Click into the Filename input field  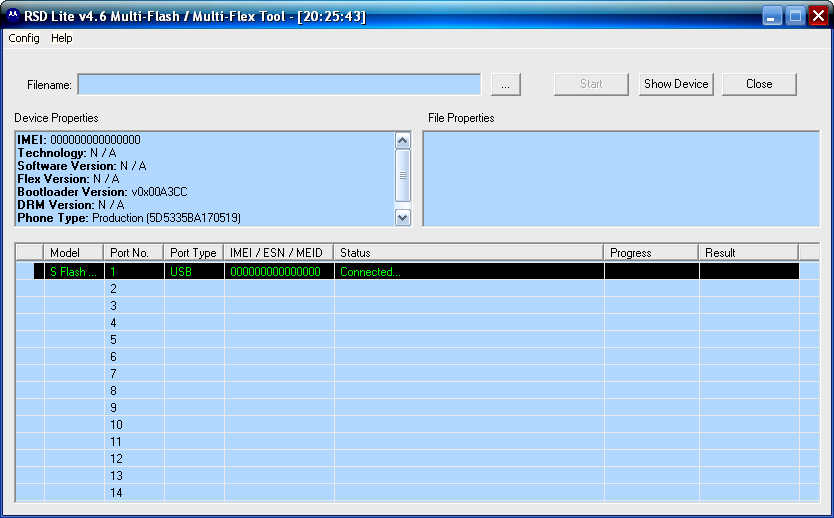point(279,85)
